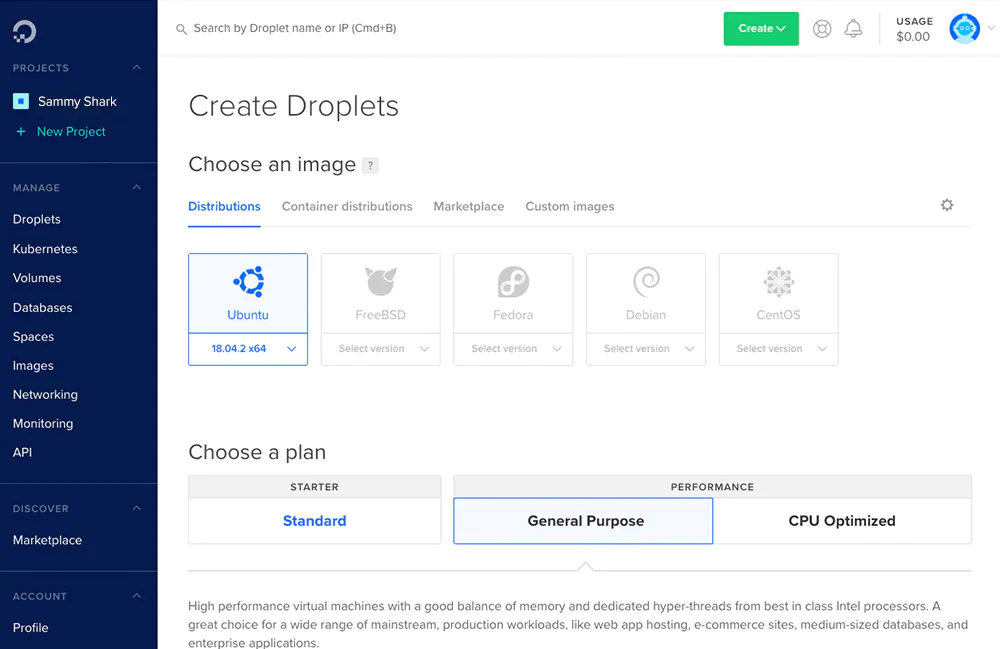This screenshot has width=1000, height=649.
Task: Choose the CPU Optimized plan
Action: pos(841,521)
